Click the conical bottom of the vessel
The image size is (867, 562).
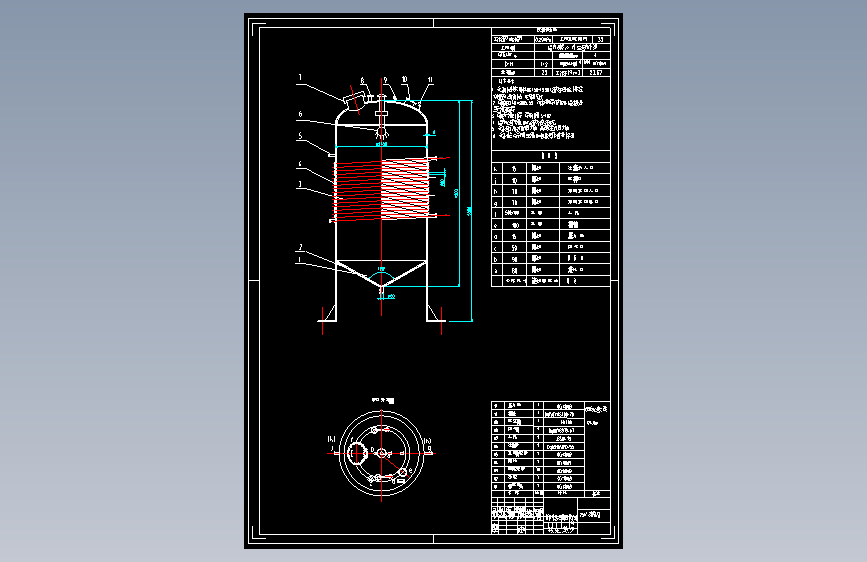382,274
